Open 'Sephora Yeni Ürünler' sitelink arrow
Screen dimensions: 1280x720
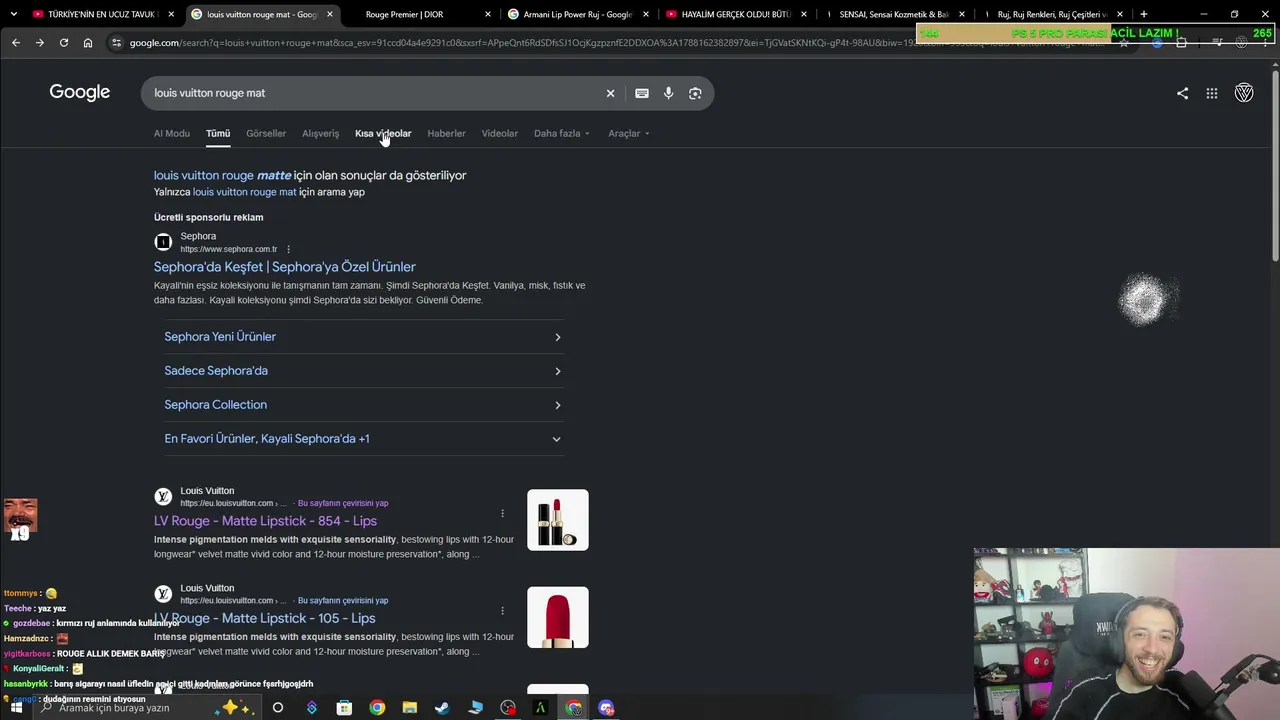tap(557, 337)
